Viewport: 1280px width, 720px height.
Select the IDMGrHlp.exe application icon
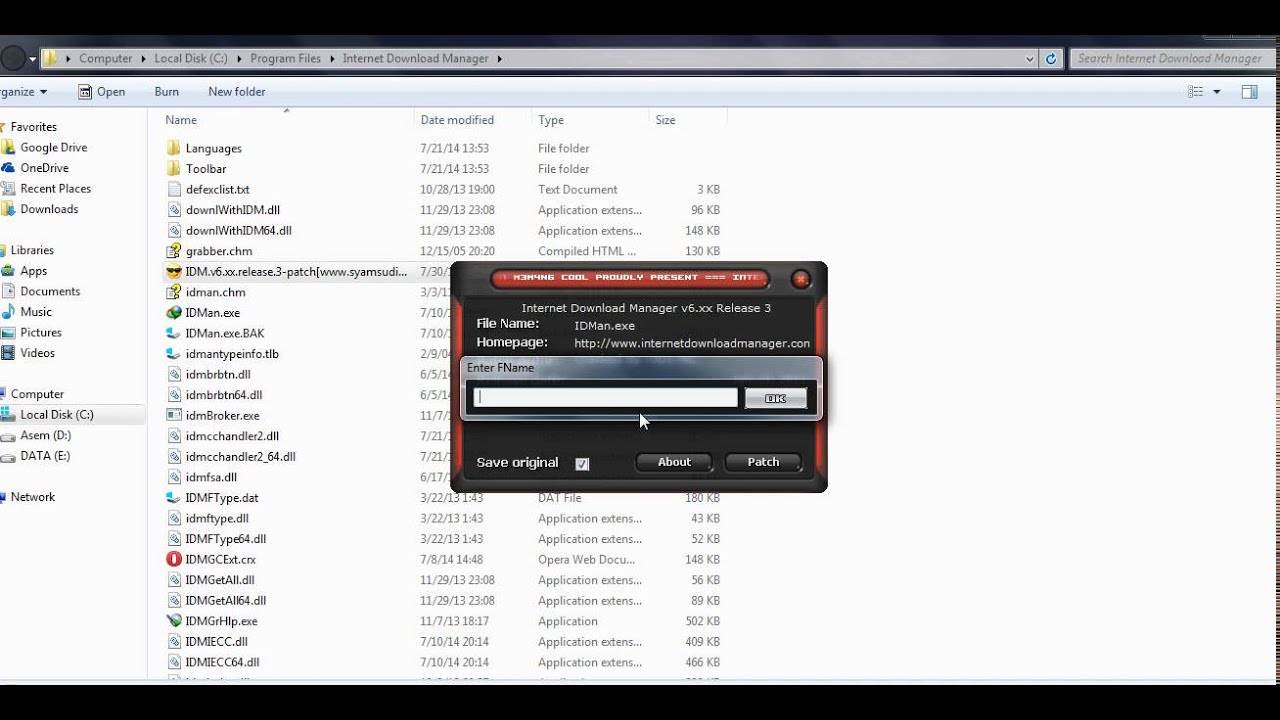pyautogui.click(x=174, y=621)
